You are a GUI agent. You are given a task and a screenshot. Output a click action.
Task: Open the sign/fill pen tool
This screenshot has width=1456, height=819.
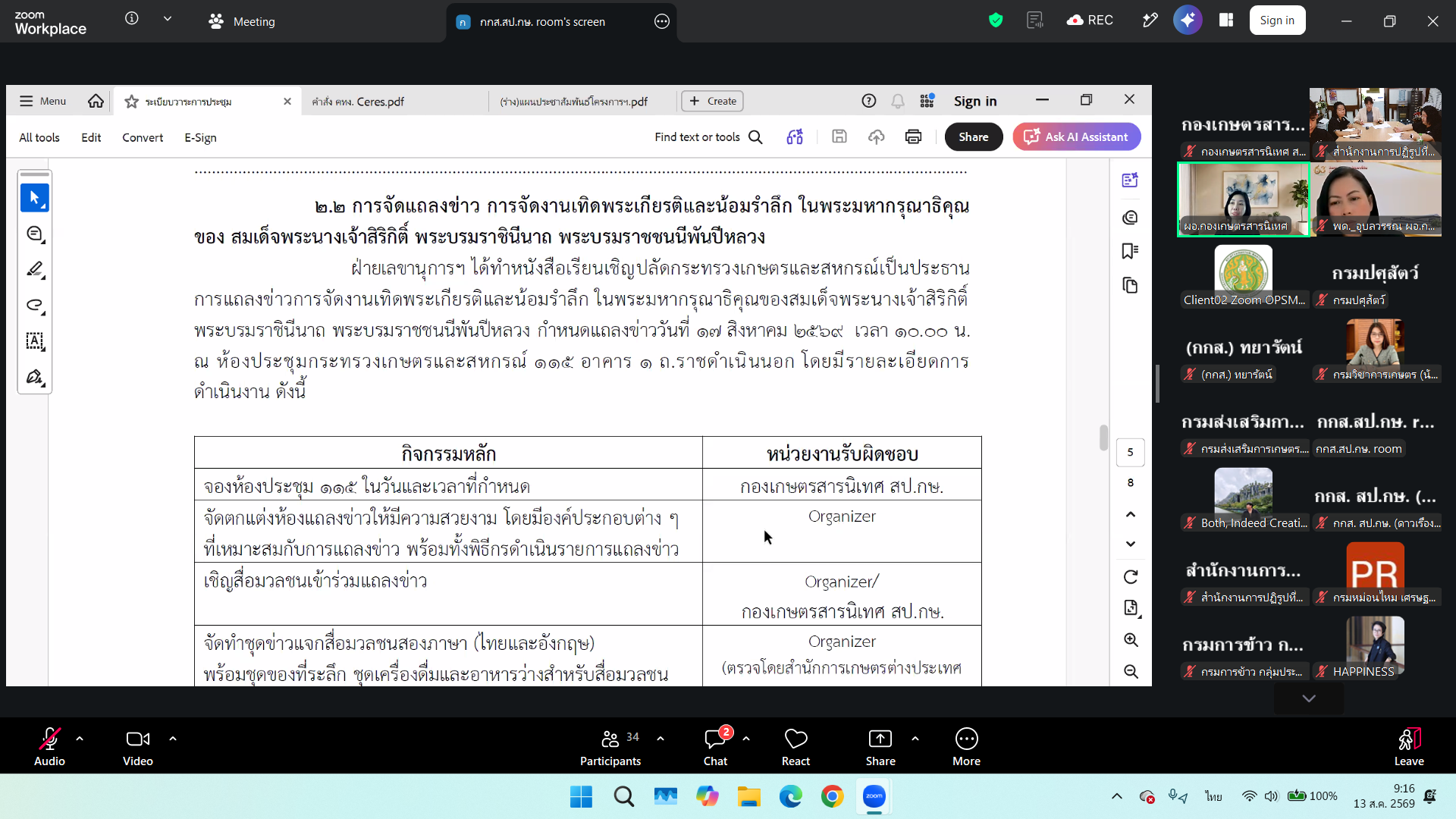[x=35, y=377]
